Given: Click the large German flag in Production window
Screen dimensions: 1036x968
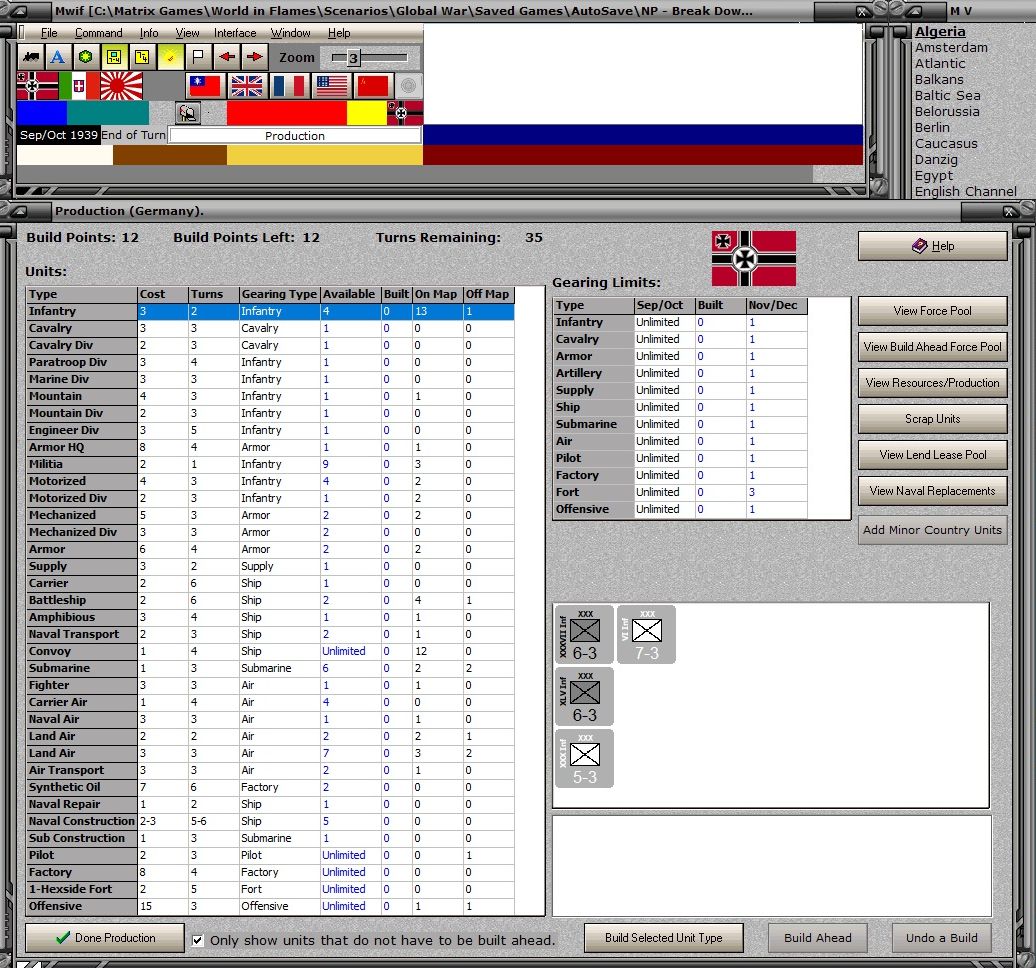Looking at the screenshot, I should (754, 258).
